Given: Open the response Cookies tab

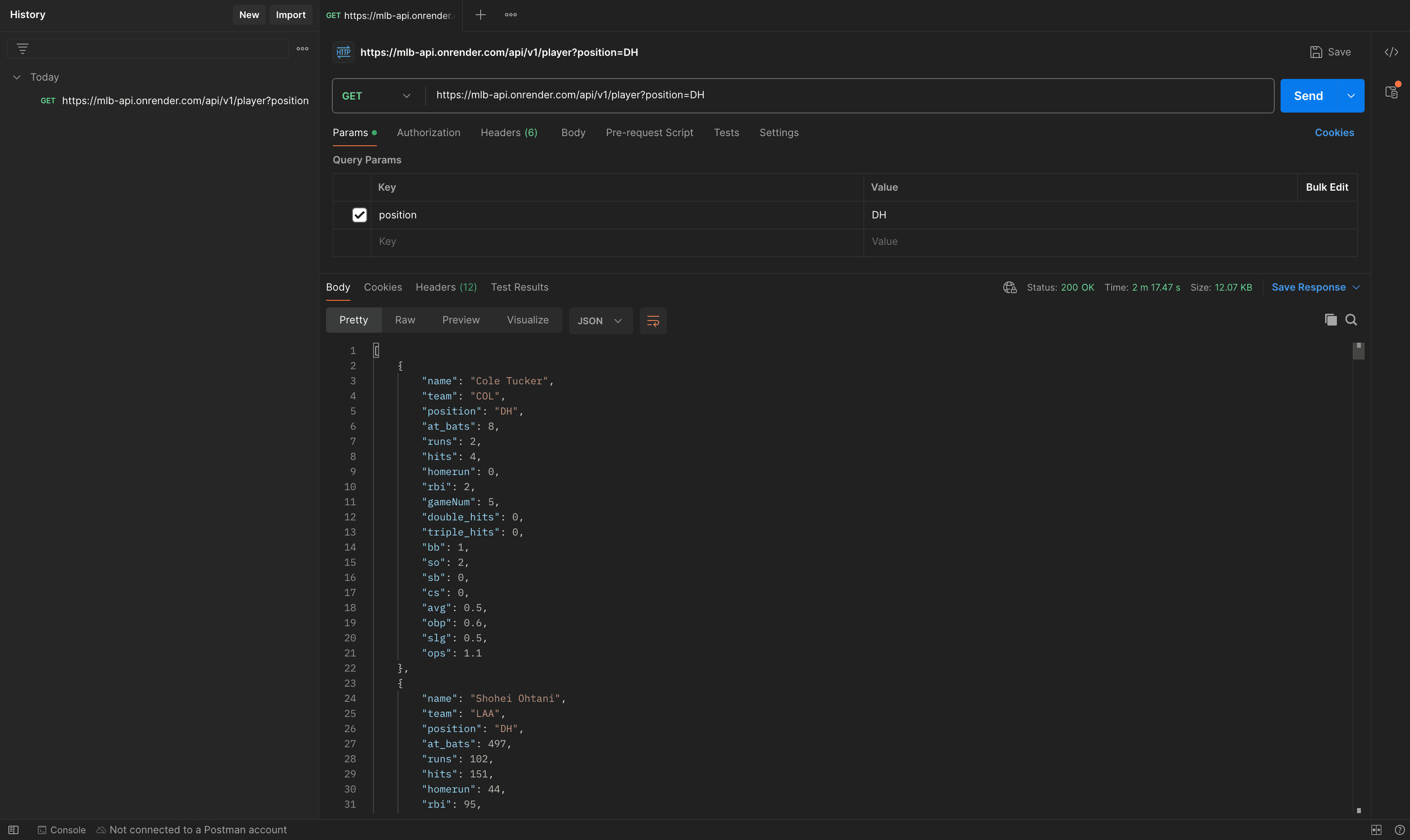Looking at the screenshot, I should (x=383, y=288).
